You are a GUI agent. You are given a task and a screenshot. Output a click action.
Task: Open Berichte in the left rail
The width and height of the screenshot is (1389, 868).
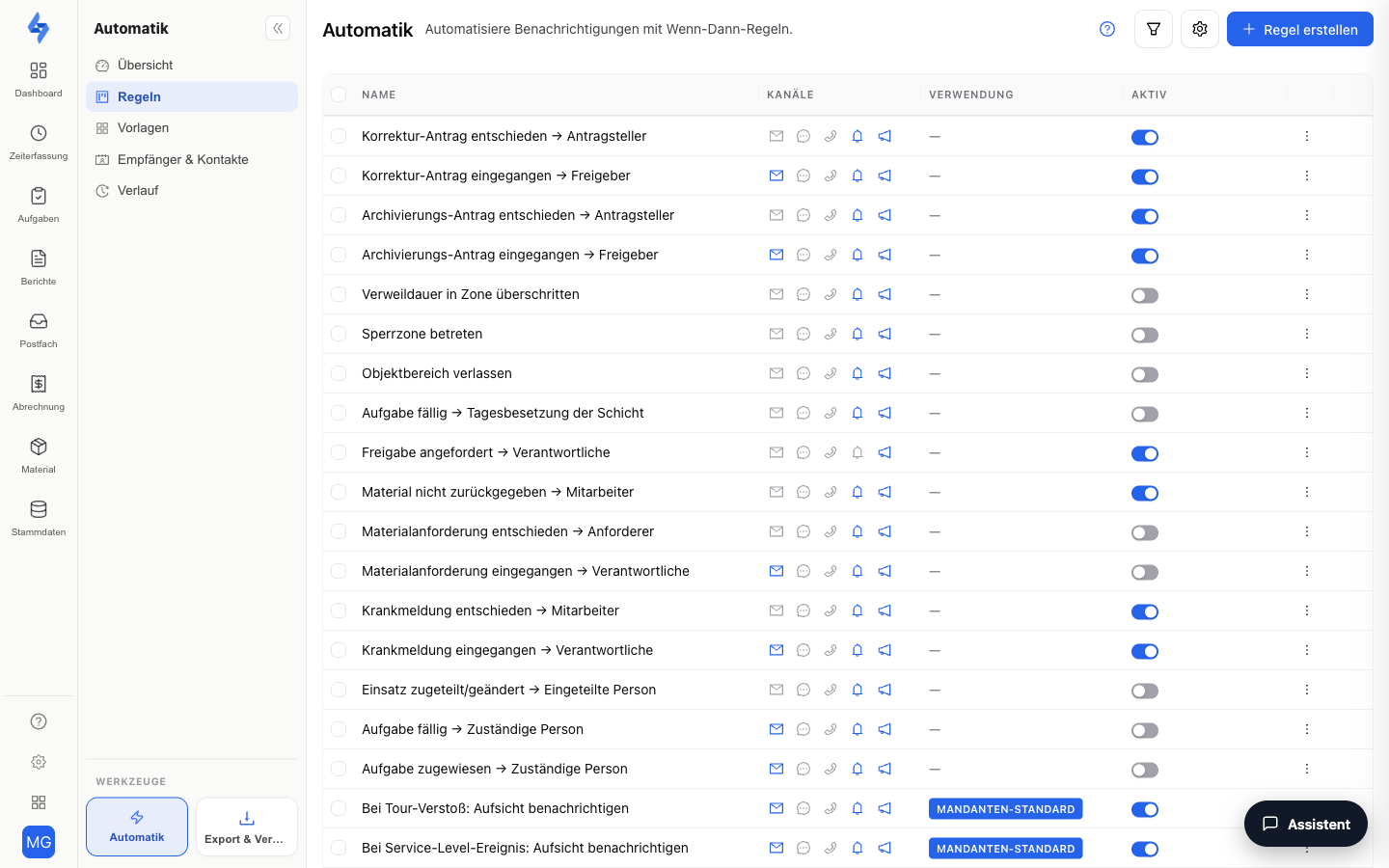point(39,267)
